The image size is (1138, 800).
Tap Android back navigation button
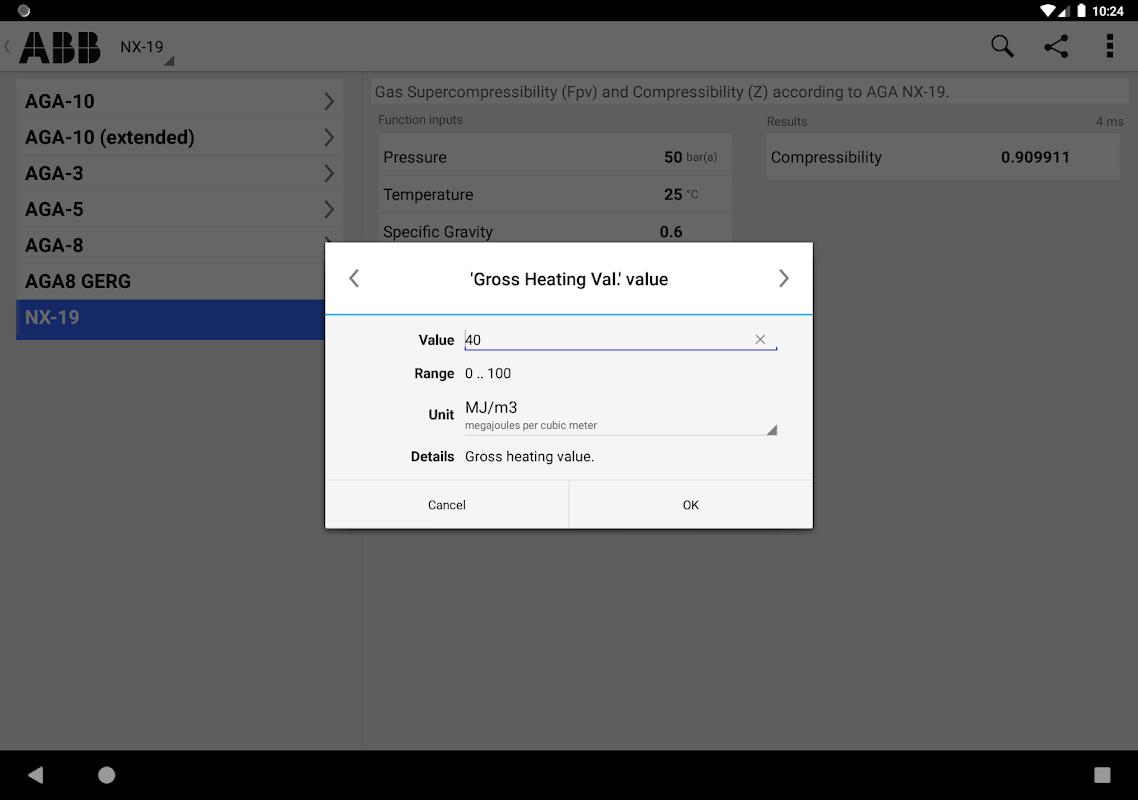pos(36,775)
